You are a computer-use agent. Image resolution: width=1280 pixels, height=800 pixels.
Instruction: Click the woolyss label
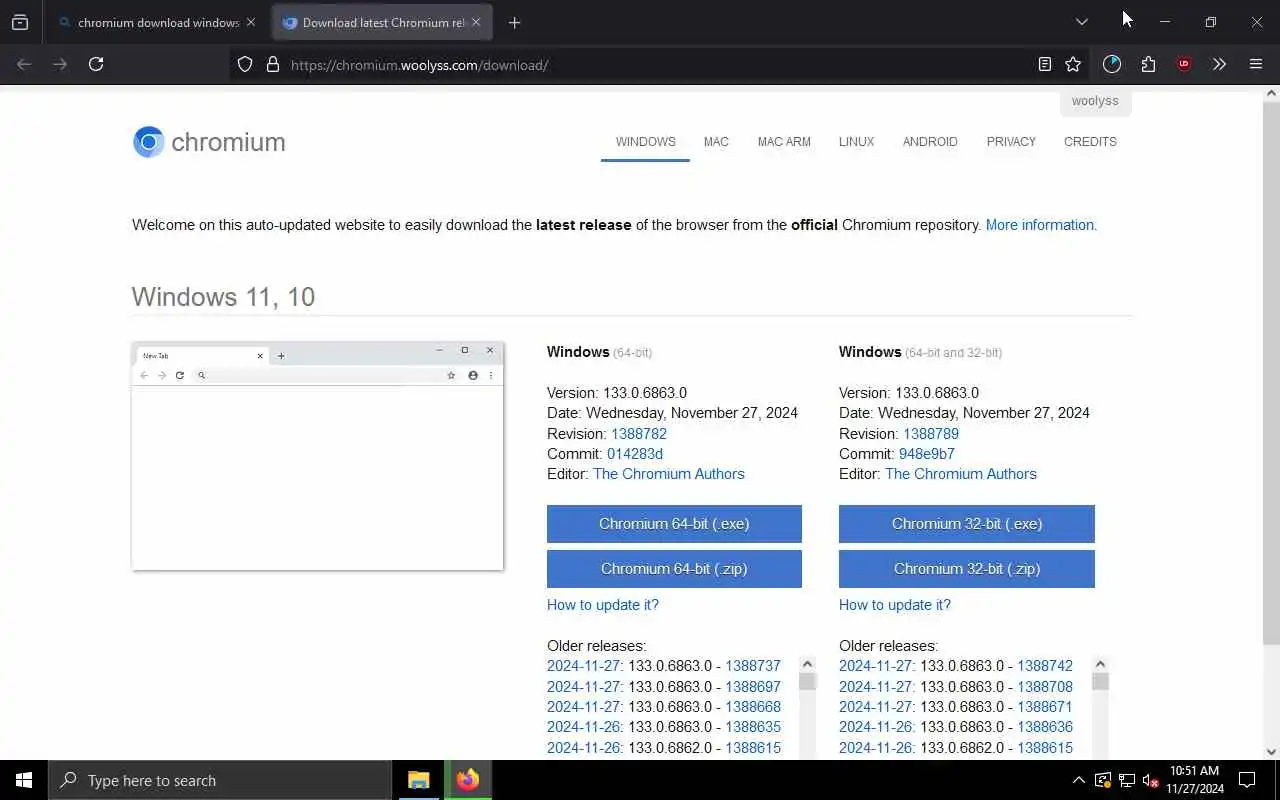1095,101
